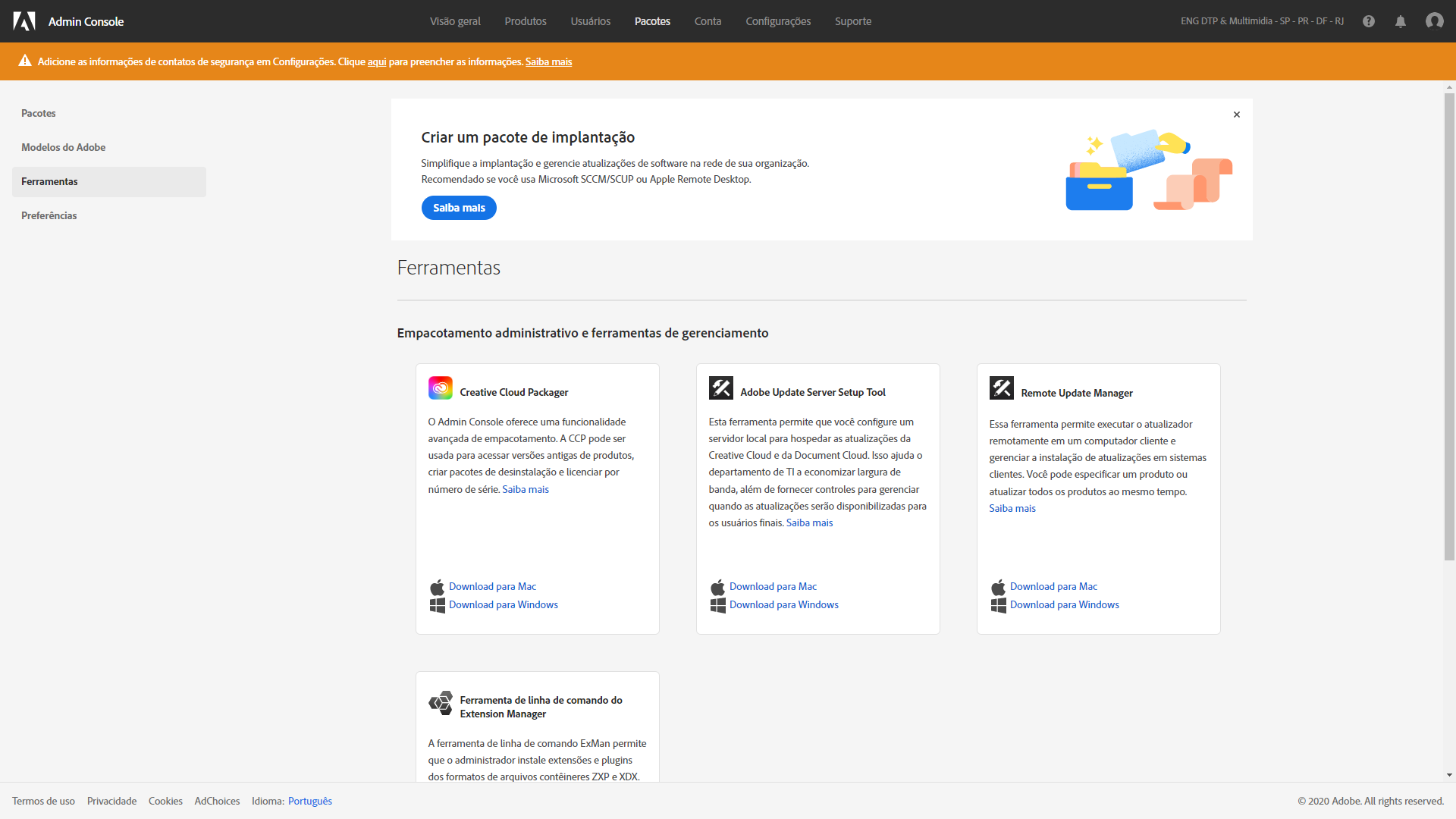Open the help question mark icon

(x=1369, y=21)
